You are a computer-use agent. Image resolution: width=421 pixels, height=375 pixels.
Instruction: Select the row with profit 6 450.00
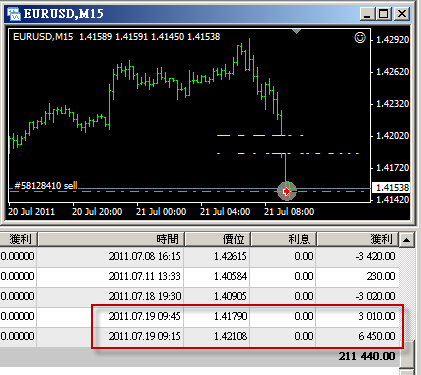199,336
